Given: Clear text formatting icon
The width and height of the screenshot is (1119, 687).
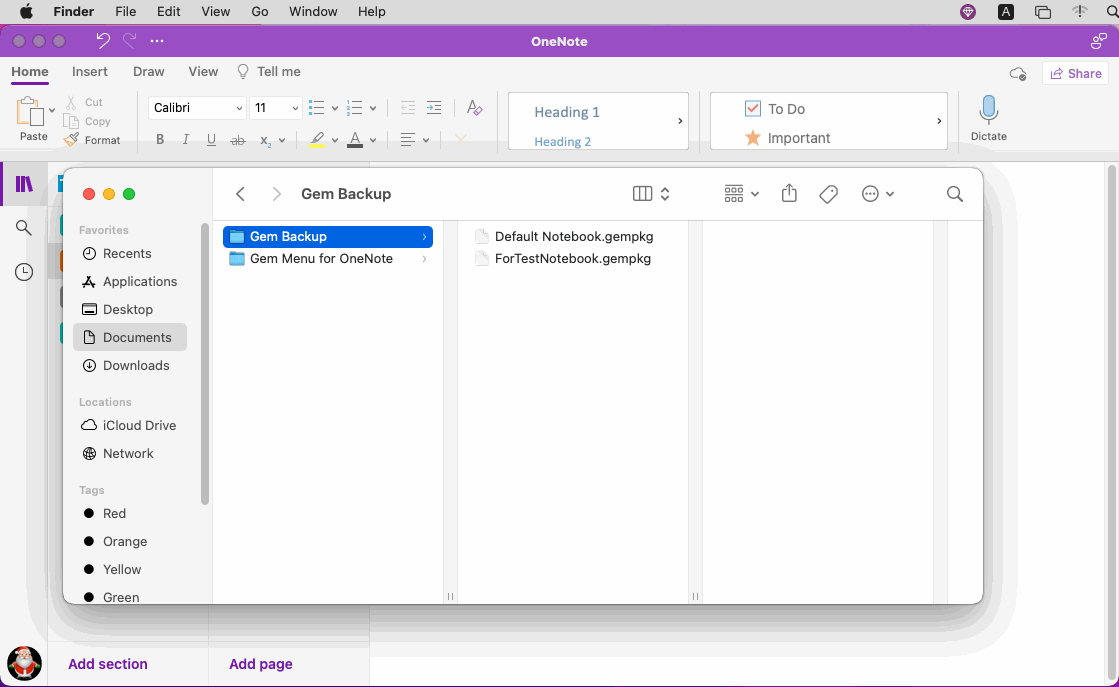Looking at the screenshot, I should 474,108.
